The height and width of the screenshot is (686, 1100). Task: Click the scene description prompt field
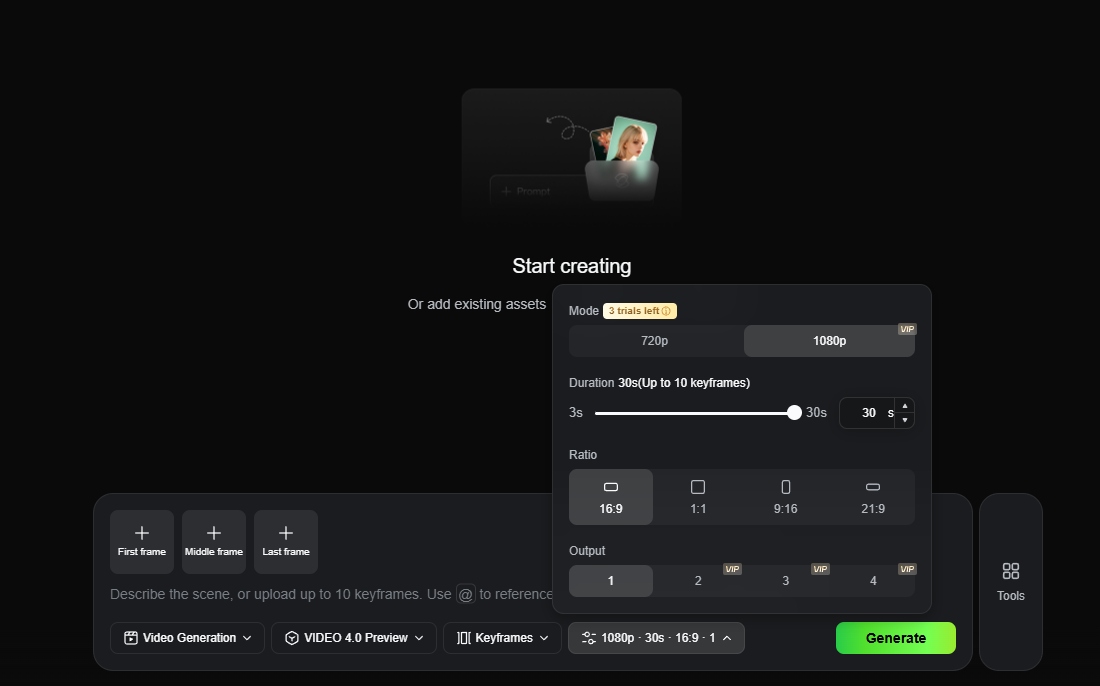pyautogui.click(x=331, y=594)
